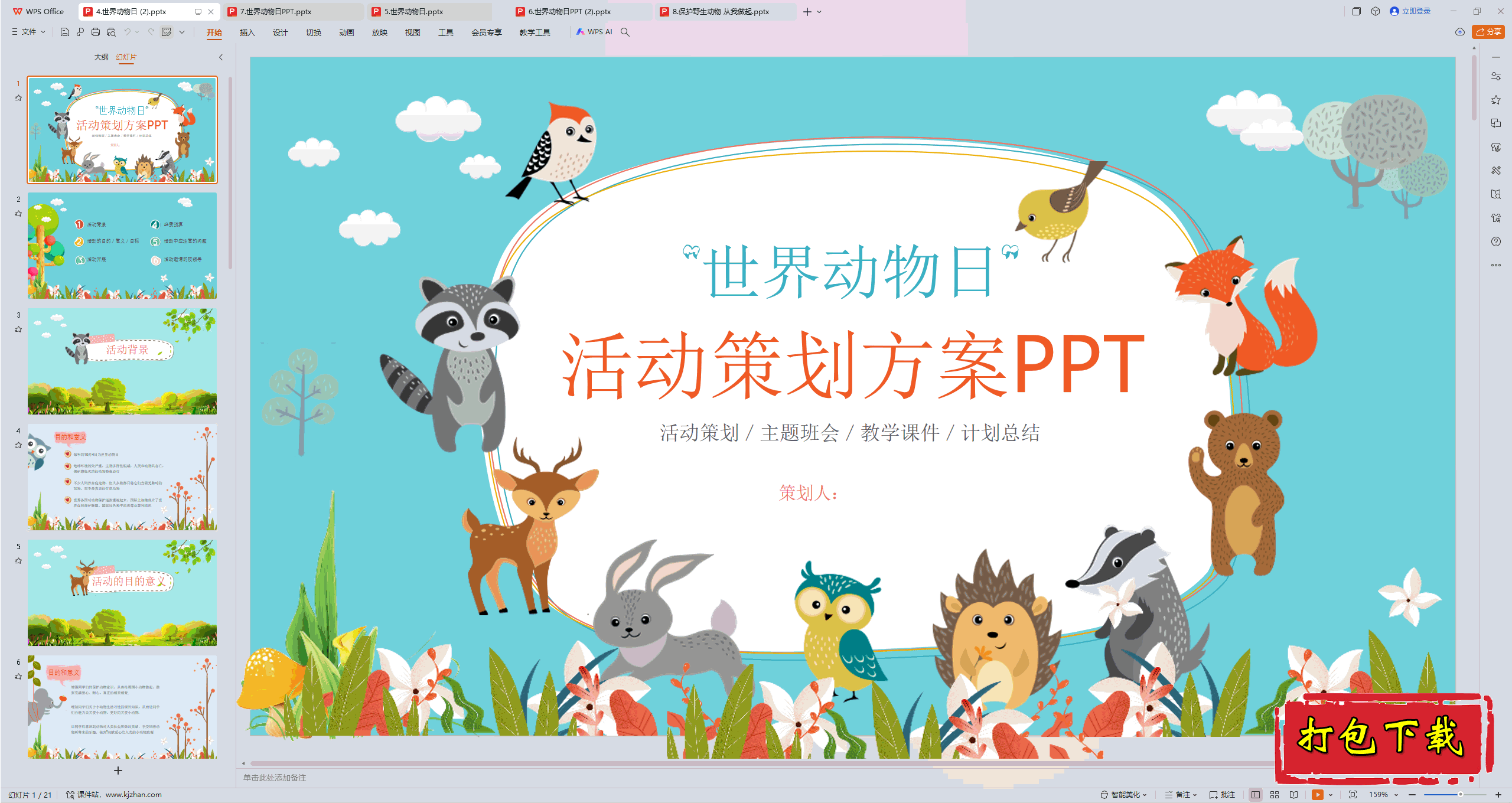Click the more options dots in right sidebar
1512x803 pixels.
pyautogui.click(x=1496, y=265)
